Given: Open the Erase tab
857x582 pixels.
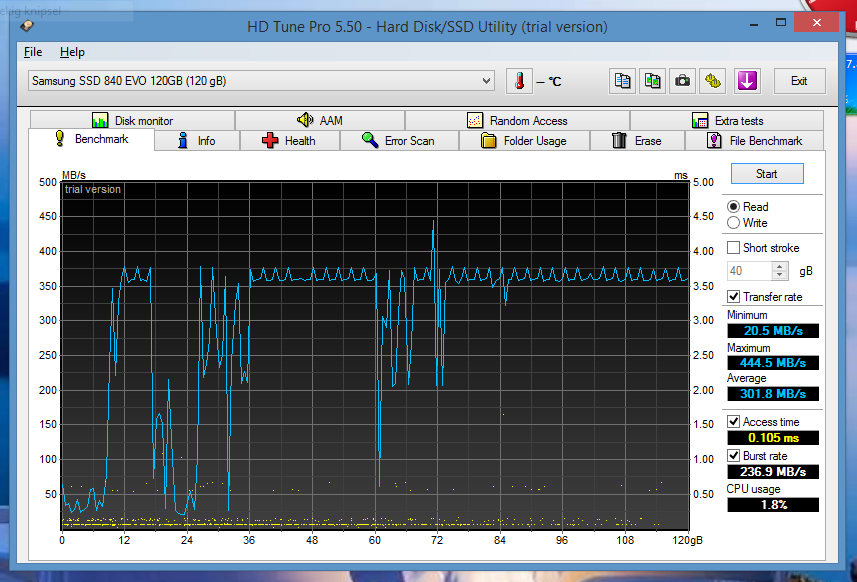Looking at the screenshot, I should (x=637, y=140).
